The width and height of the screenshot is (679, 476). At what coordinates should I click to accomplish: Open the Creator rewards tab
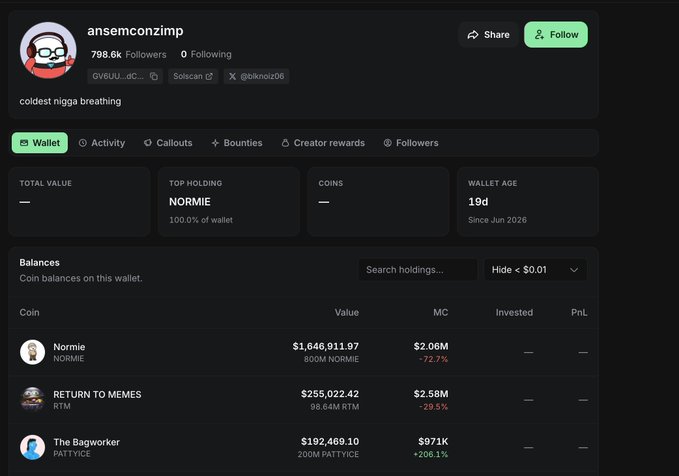(x=323, y=143)
